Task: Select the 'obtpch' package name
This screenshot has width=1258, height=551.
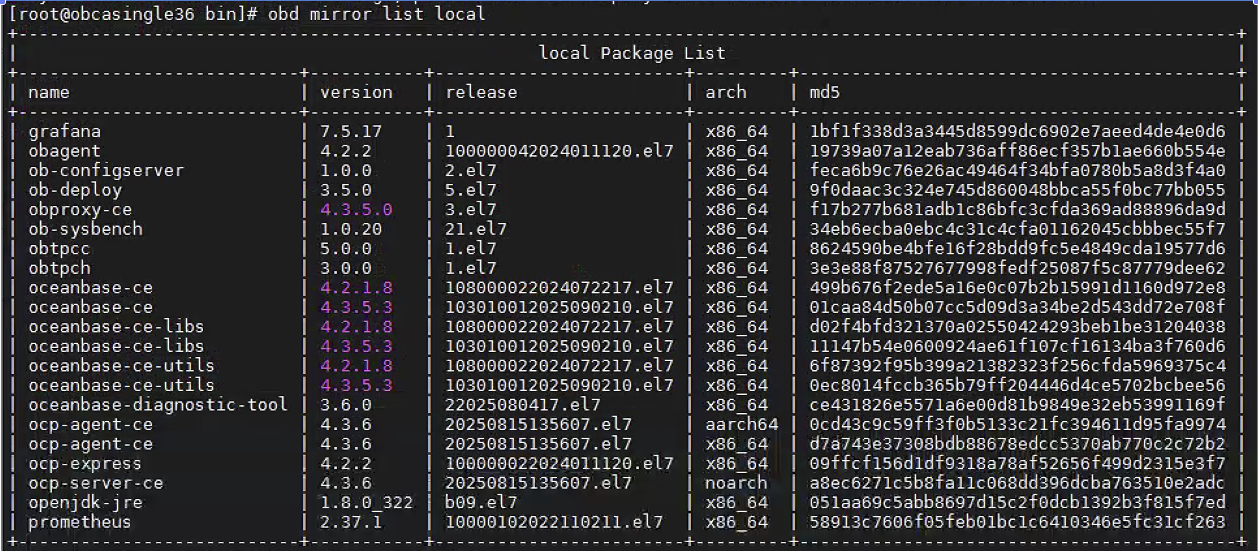Action: click(x=59, y=268)
